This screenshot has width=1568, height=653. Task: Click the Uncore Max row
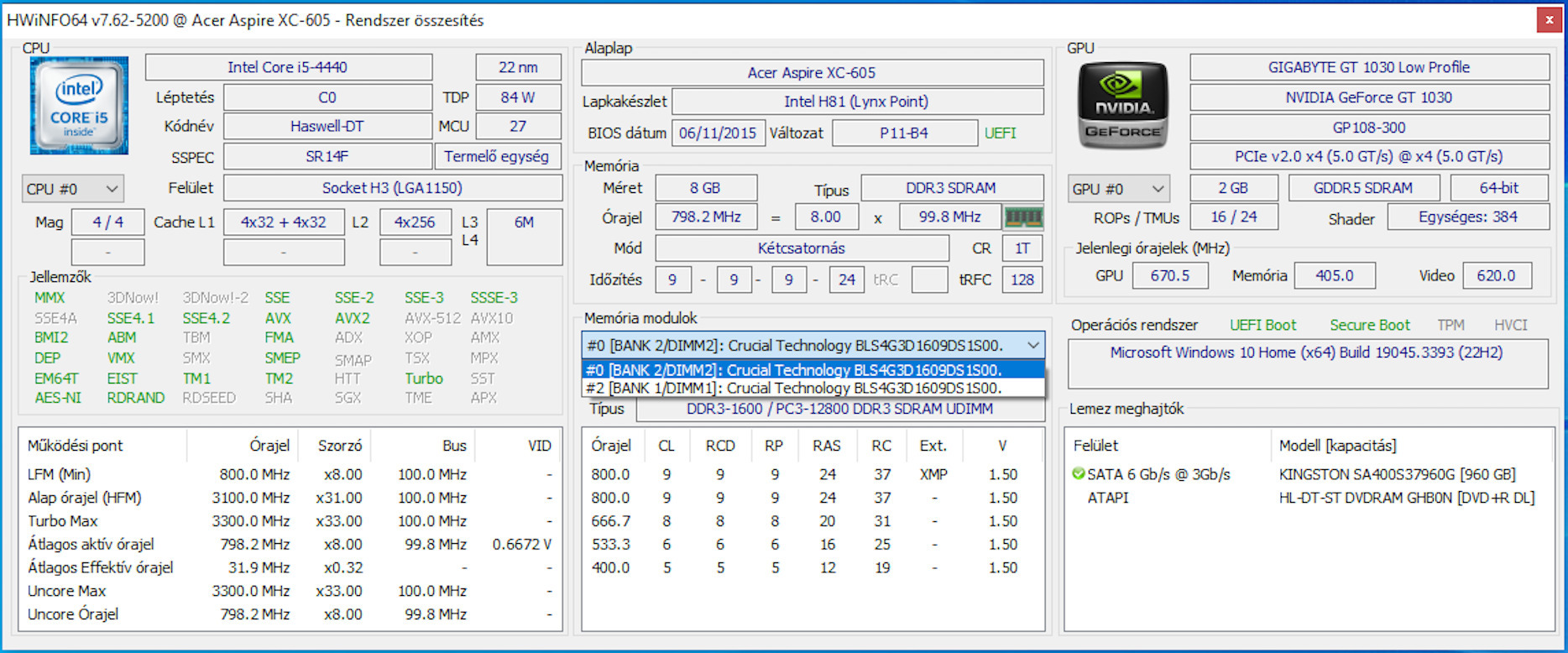[x=290, y=591]
